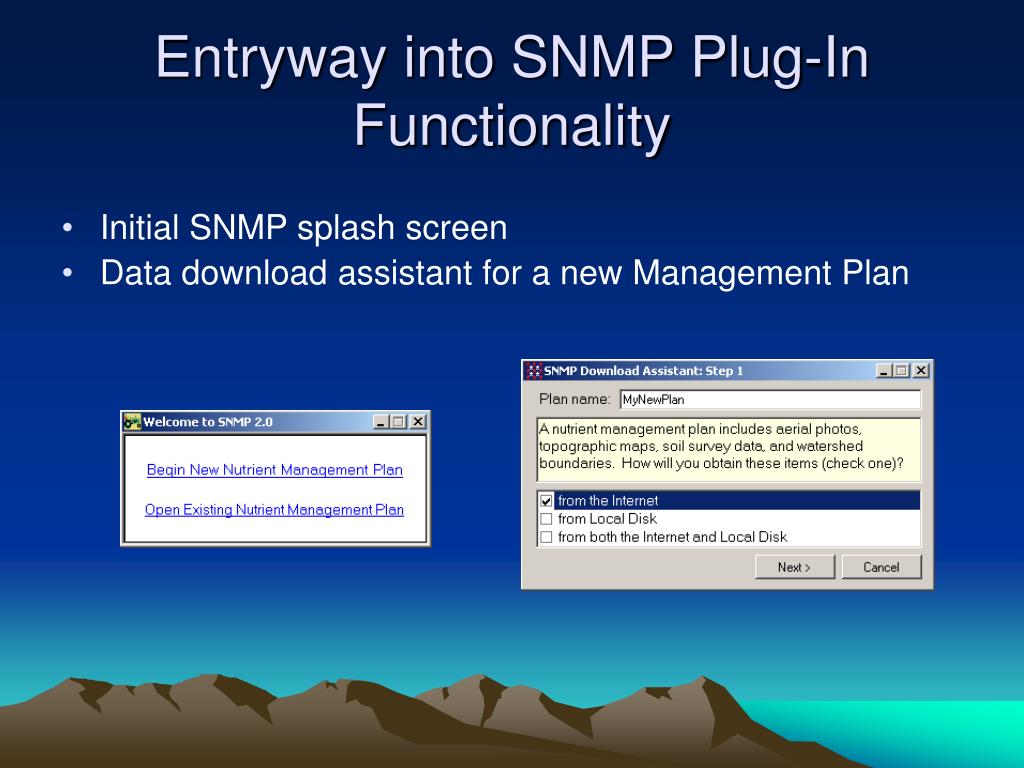Close the Welcome to SNMP 2.0 window
The height and width of the screenshot is (768, 1024).
pyautogui.click(x=417, y=422)
